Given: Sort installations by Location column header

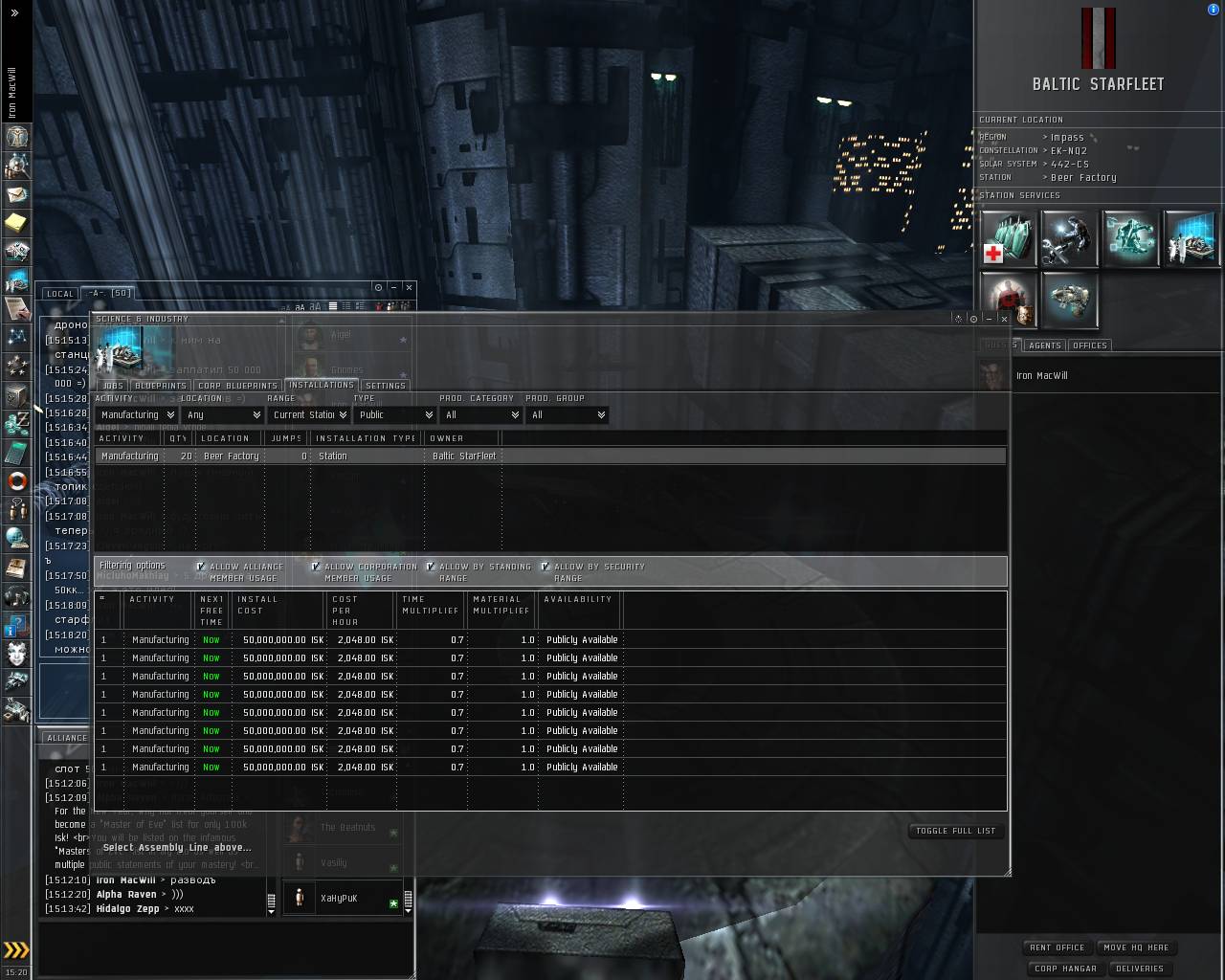Looking at the screenshot, I should click(x=231, y=438).
